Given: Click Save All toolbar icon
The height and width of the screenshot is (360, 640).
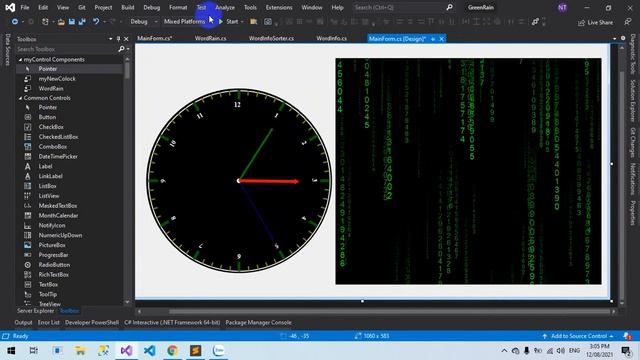Looking at the screenshot, I should (x=82, y=22).
